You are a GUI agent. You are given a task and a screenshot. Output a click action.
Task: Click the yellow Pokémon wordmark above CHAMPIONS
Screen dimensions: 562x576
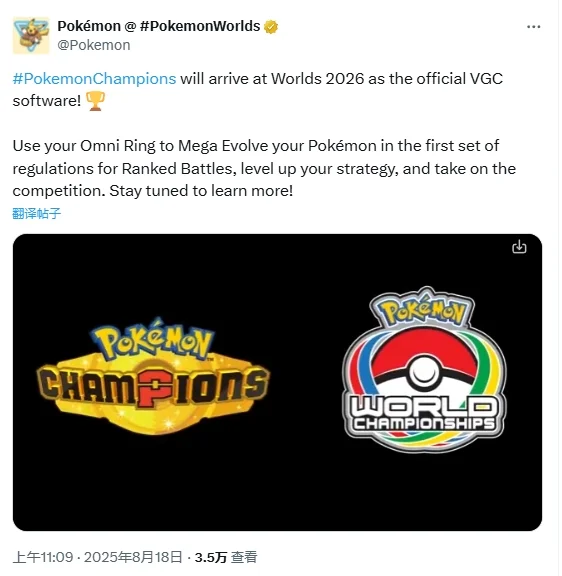tap(153, 339)
